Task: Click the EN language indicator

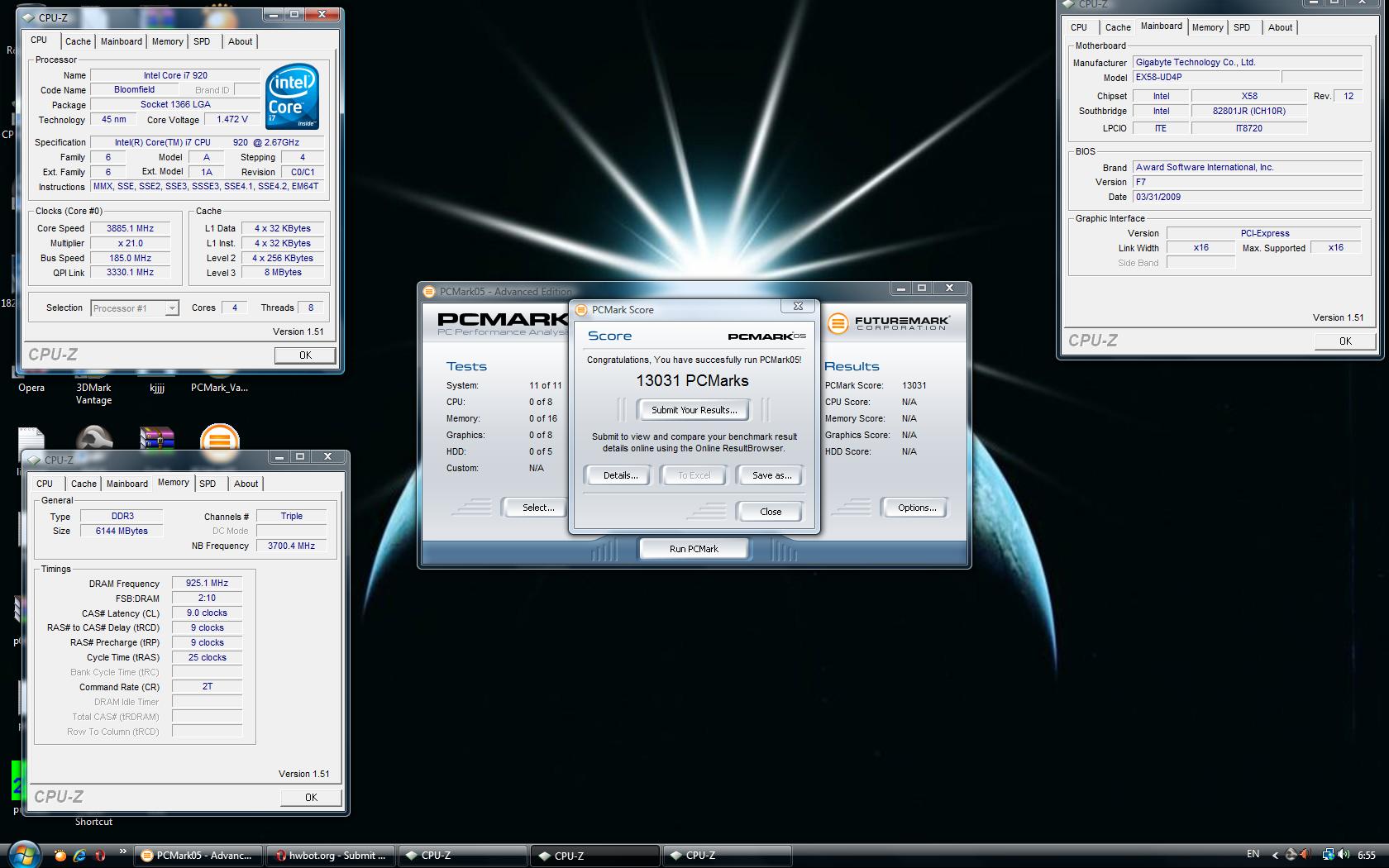Action: [x=1253, y=854]
